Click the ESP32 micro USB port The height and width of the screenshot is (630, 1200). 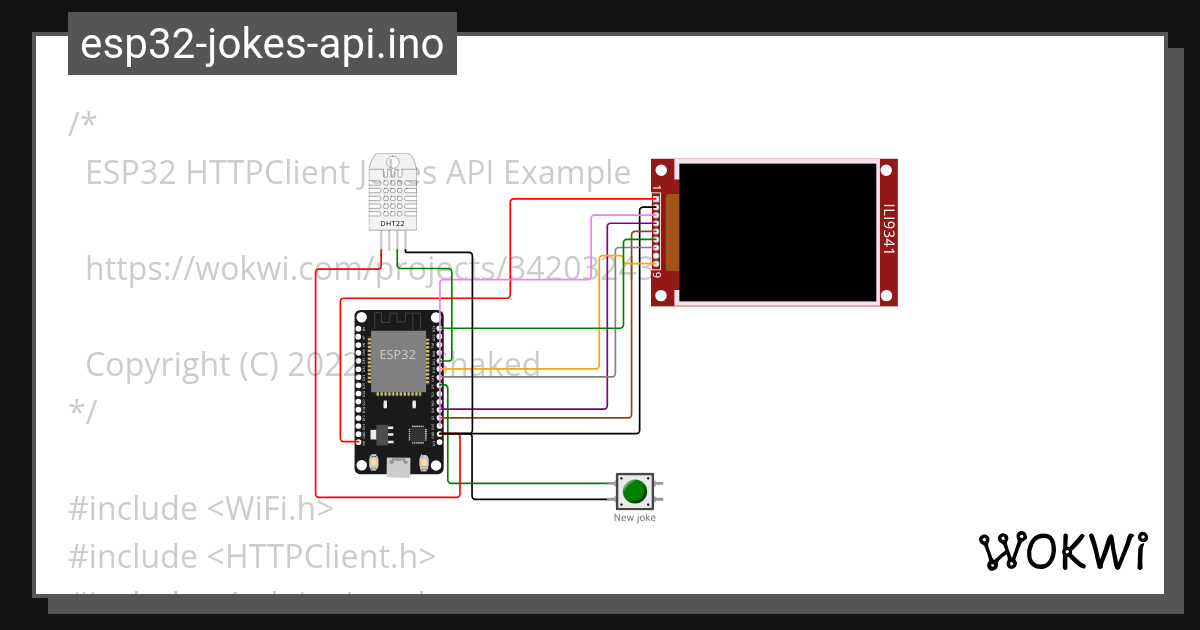(398, 467)
